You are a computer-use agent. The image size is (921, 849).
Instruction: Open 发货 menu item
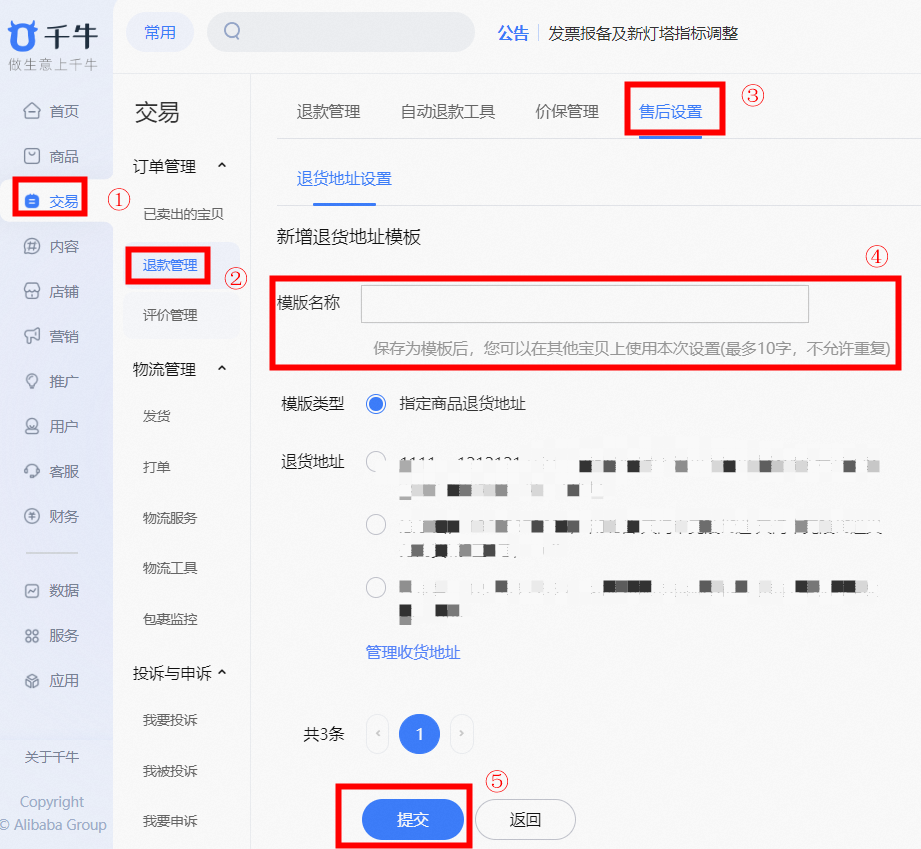pyautogui.click(x=156, y=416)
